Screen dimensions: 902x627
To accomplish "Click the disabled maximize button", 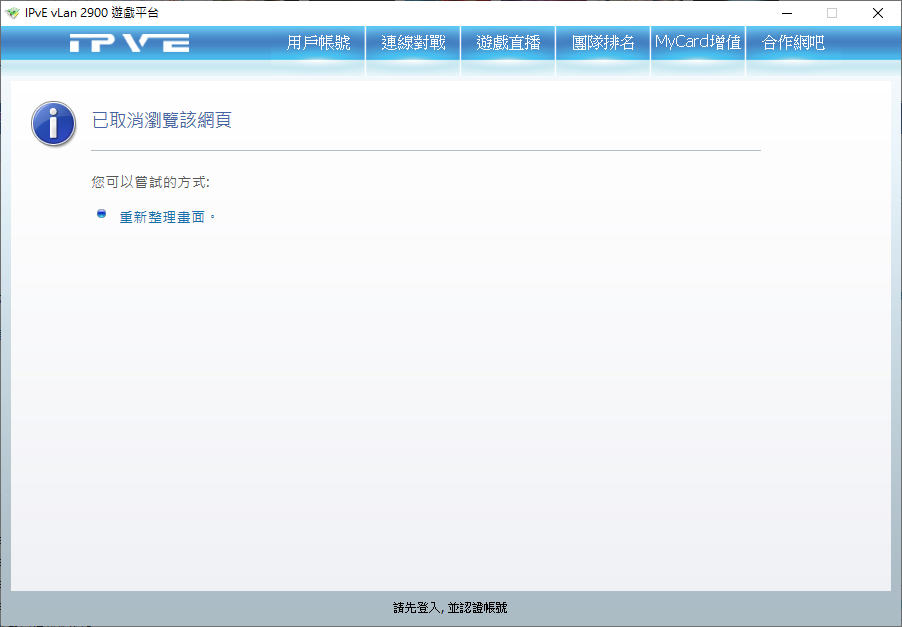I will coord(832,13).
